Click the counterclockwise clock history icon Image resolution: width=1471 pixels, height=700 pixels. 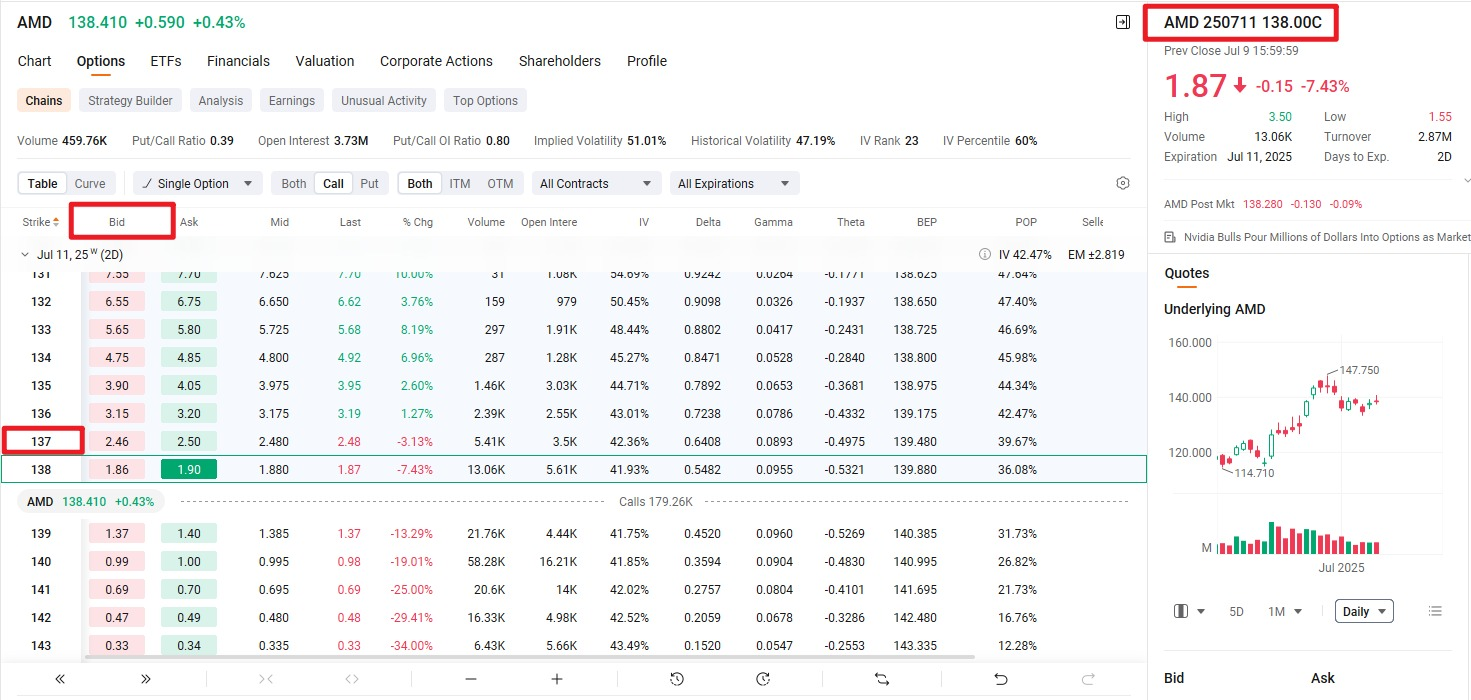pyautogui.click(x=677, y=679)
